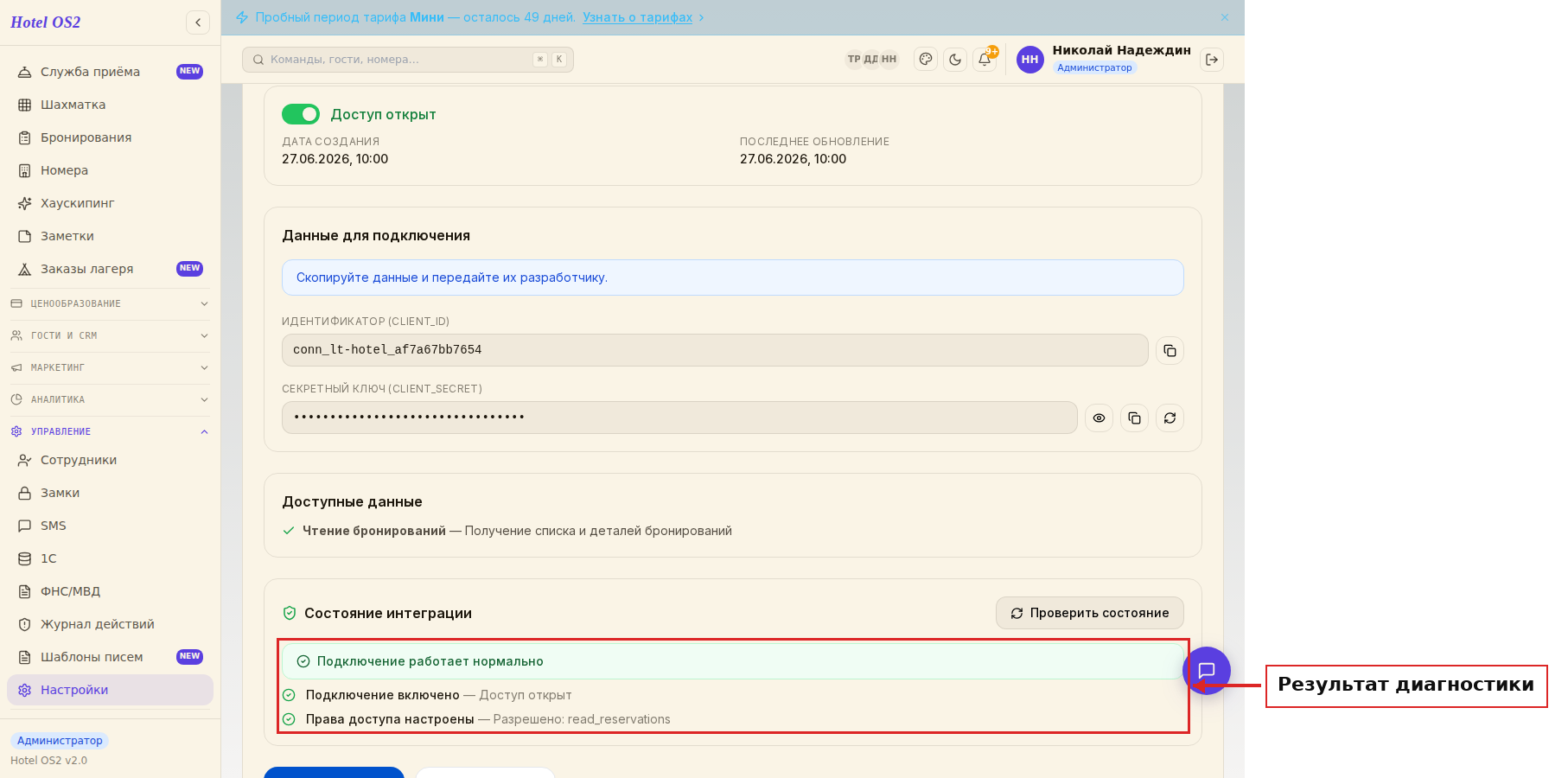The width and height of the screenshot is (1568, 778).
Task: Click 'Подключение работает нормально' status
Action: (732, 661)
